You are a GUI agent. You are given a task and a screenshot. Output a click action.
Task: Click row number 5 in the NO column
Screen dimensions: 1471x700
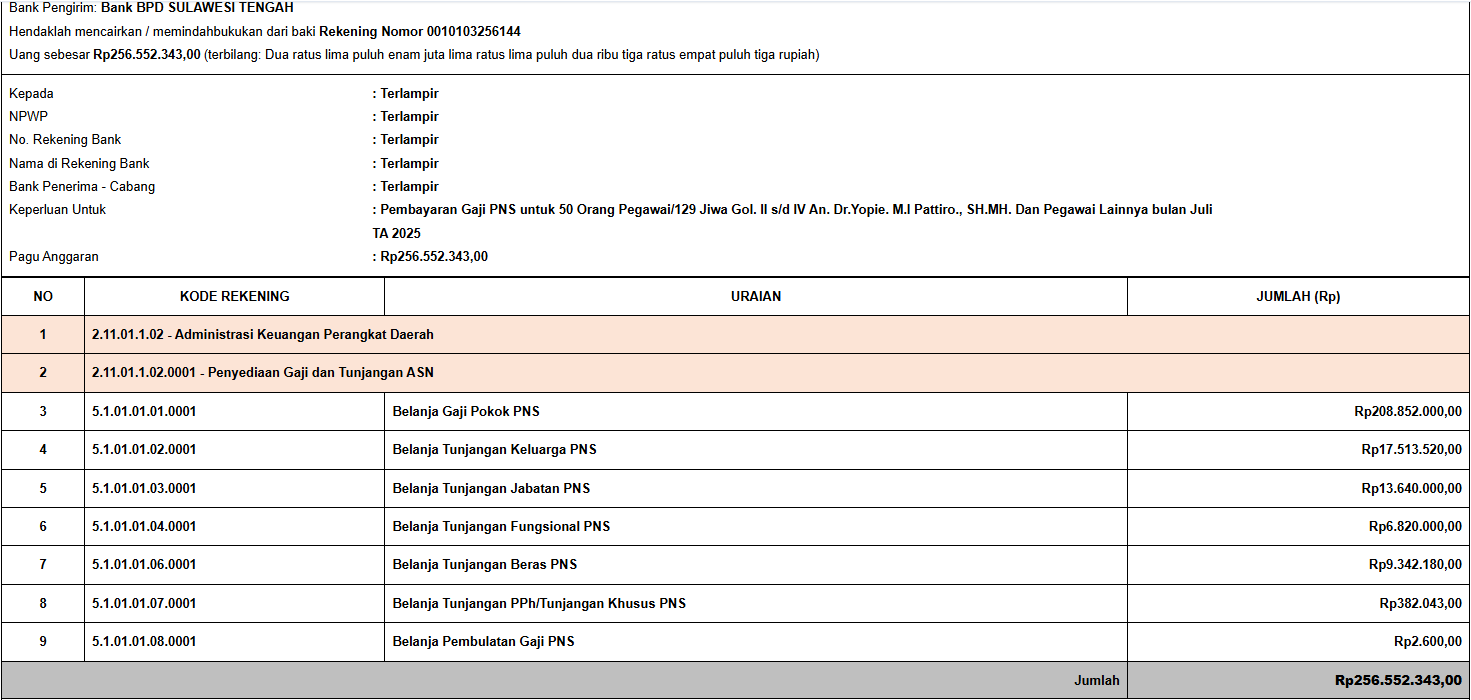click(43, 489)
